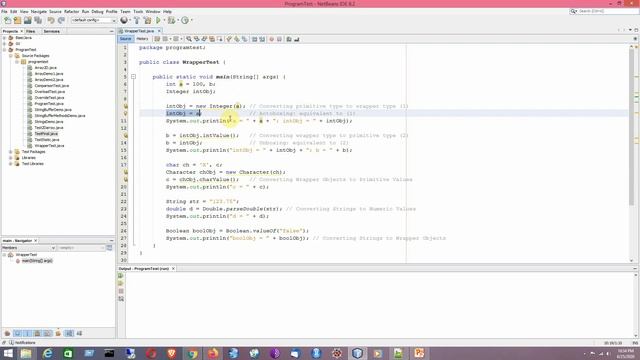Click the Uncomment lines icon
Screen dimensions: 640x360
coord(297,39)
